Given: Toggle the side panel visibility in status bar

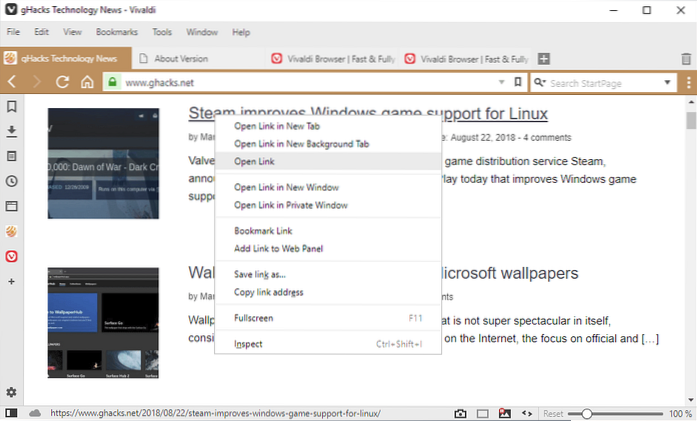Looking at the screenshot, I should [10, 413].
